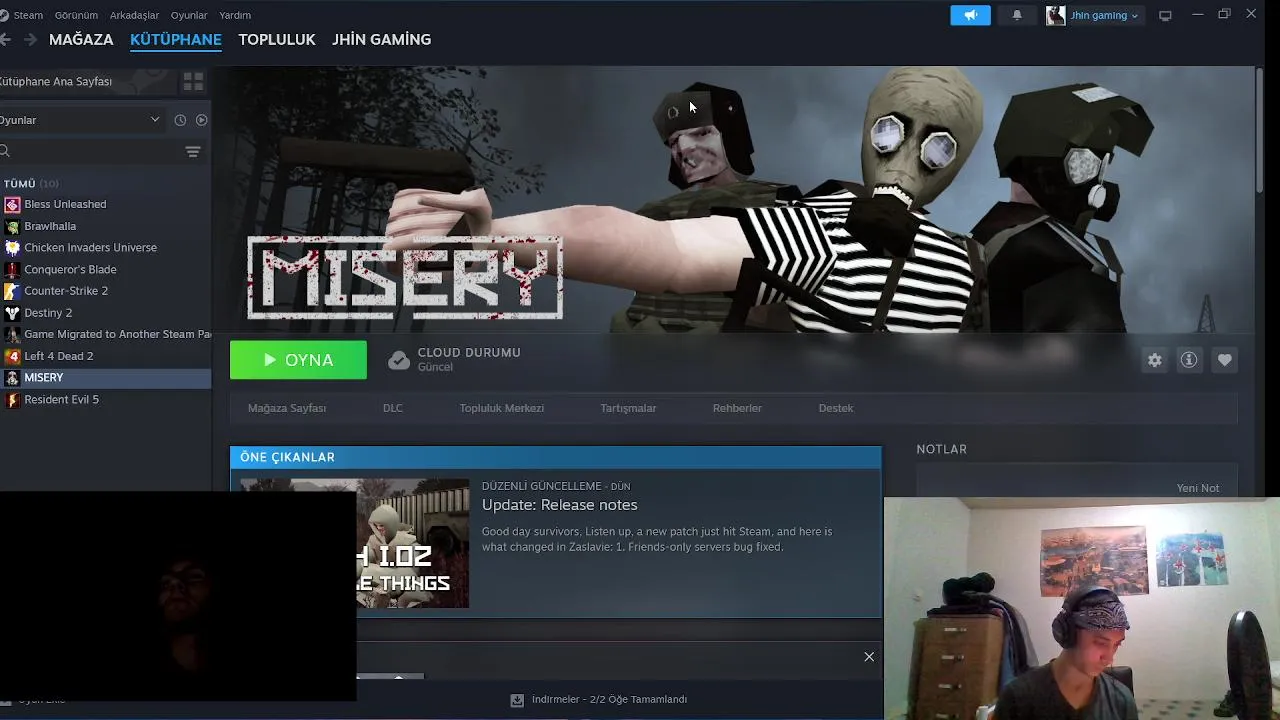Viewport: 1280px width, 720px height.
Task: Go back with the left arrow
Action: click(5, 39)
